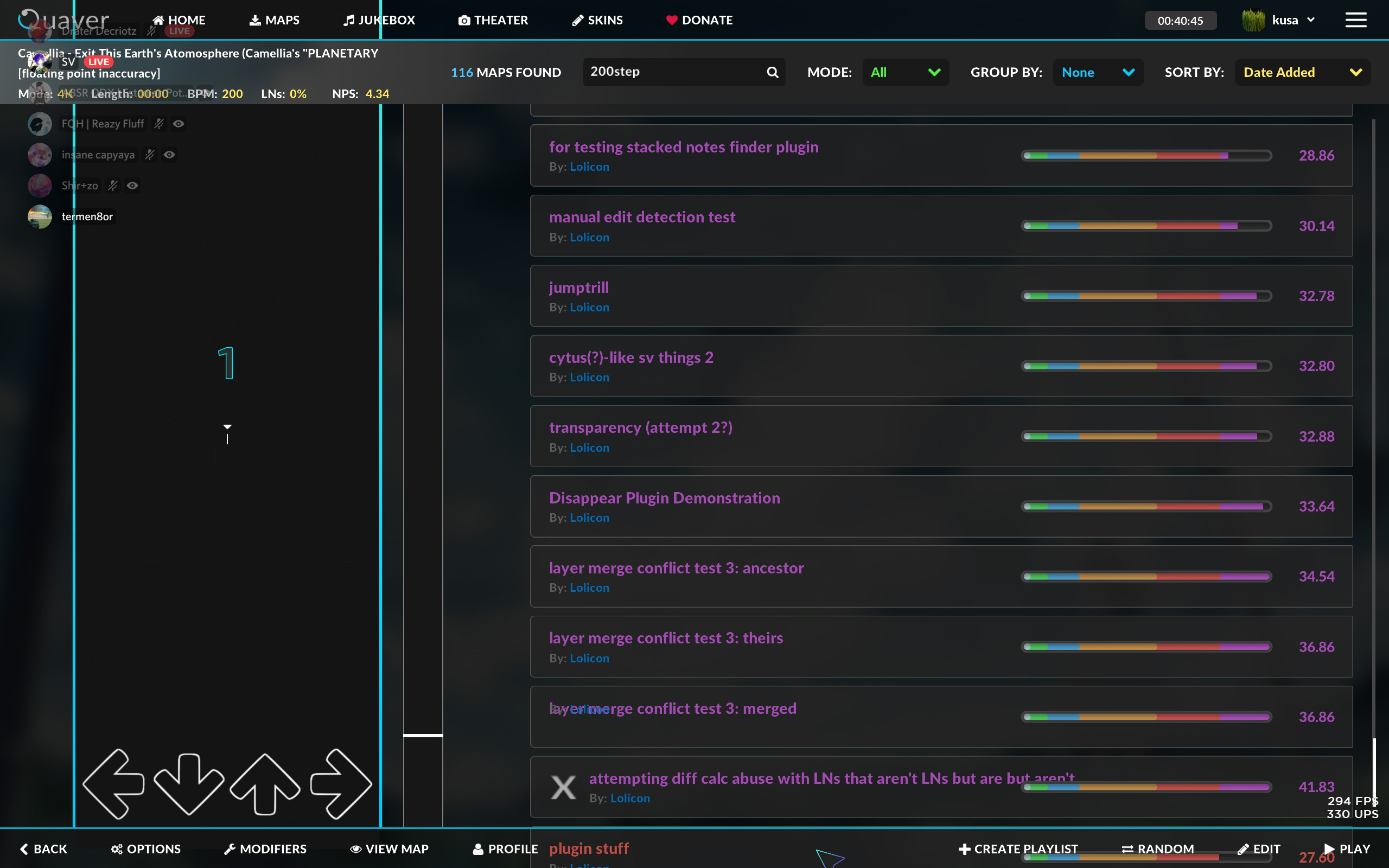Click termen8or's avatar in the user list
The image size is (1389, 868).
point(40,216)
